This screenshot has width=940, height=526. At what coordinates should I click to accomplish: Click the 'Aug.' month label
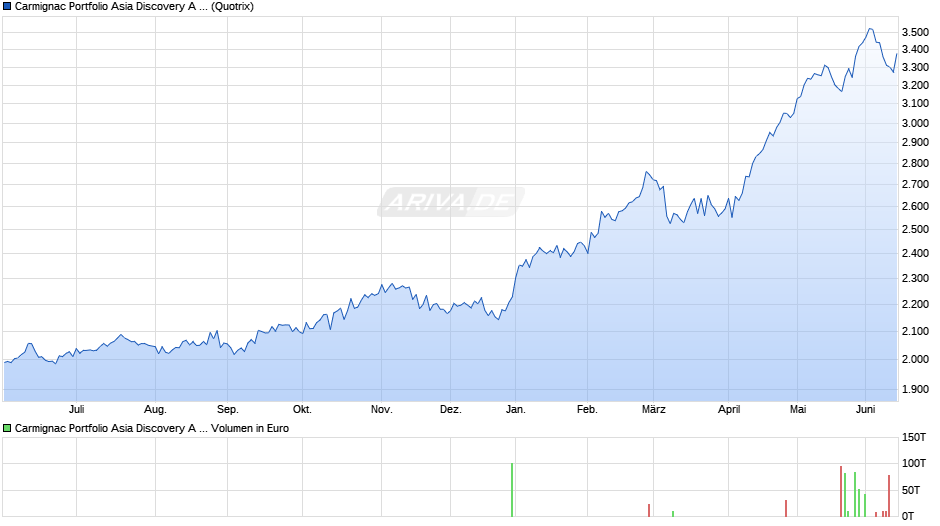tap(155, 409)
